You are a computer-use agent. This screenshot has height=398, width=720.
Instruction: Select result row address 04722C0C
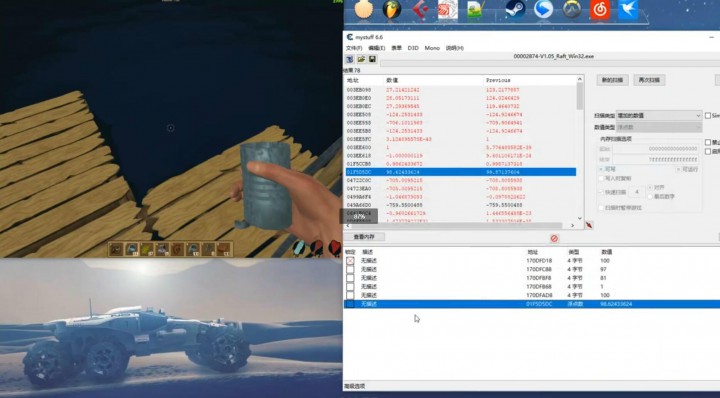point(461,180)
